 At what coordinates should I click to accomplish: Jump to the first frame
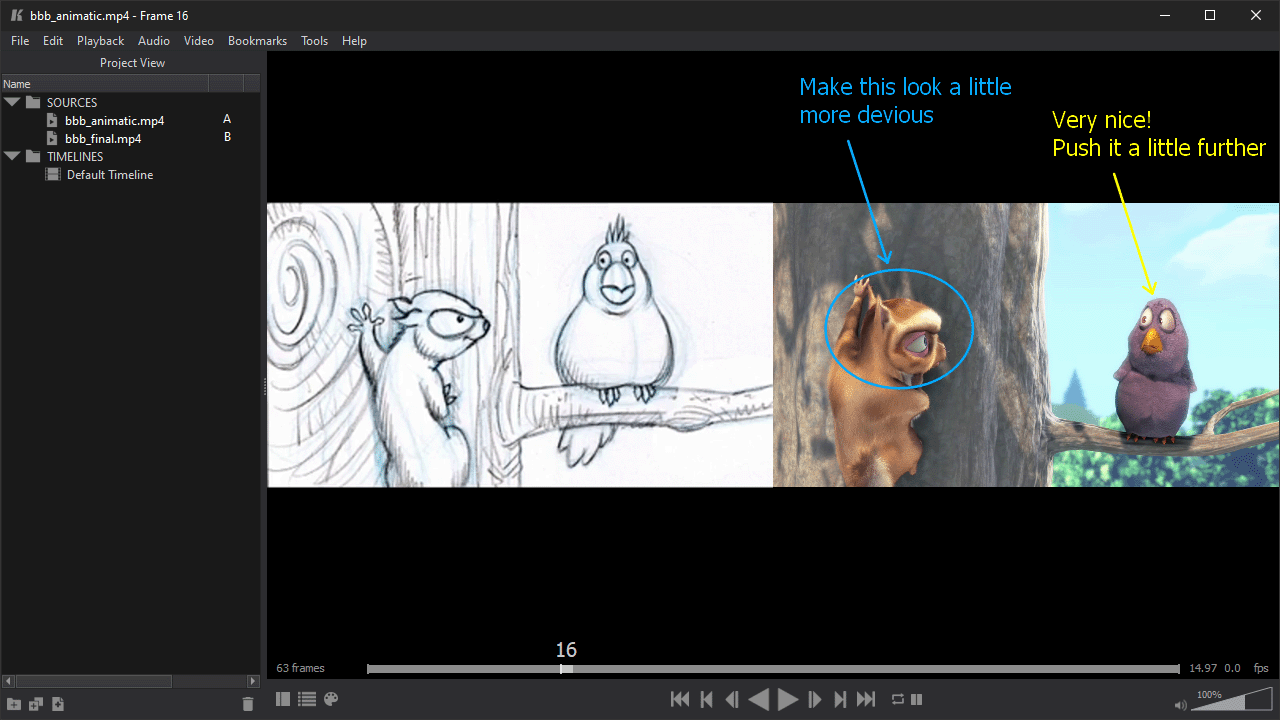pyautogui.click(x=680, y=699)
